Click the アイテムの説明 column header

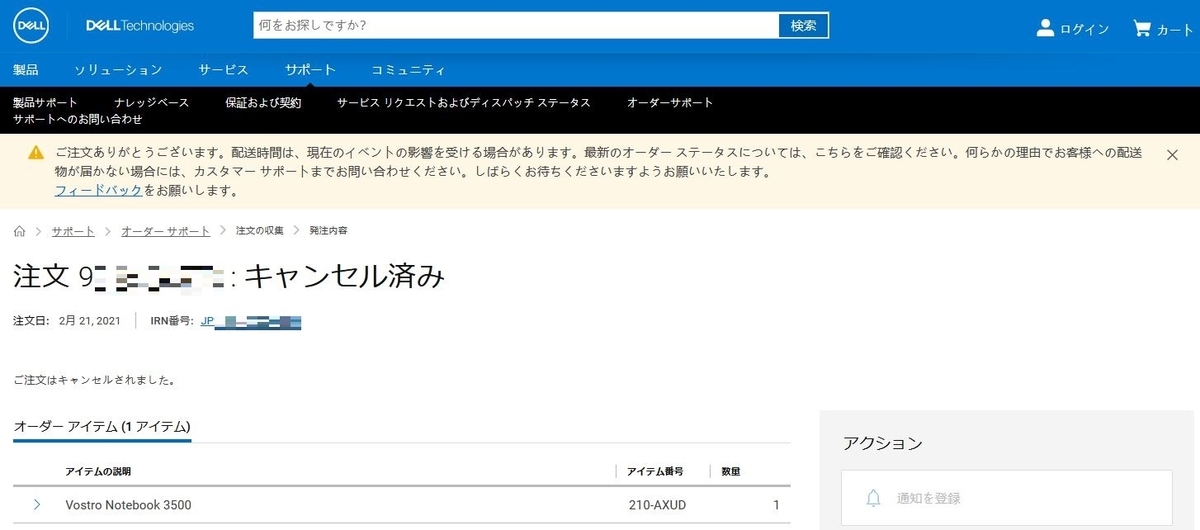[x=98, y=471]
